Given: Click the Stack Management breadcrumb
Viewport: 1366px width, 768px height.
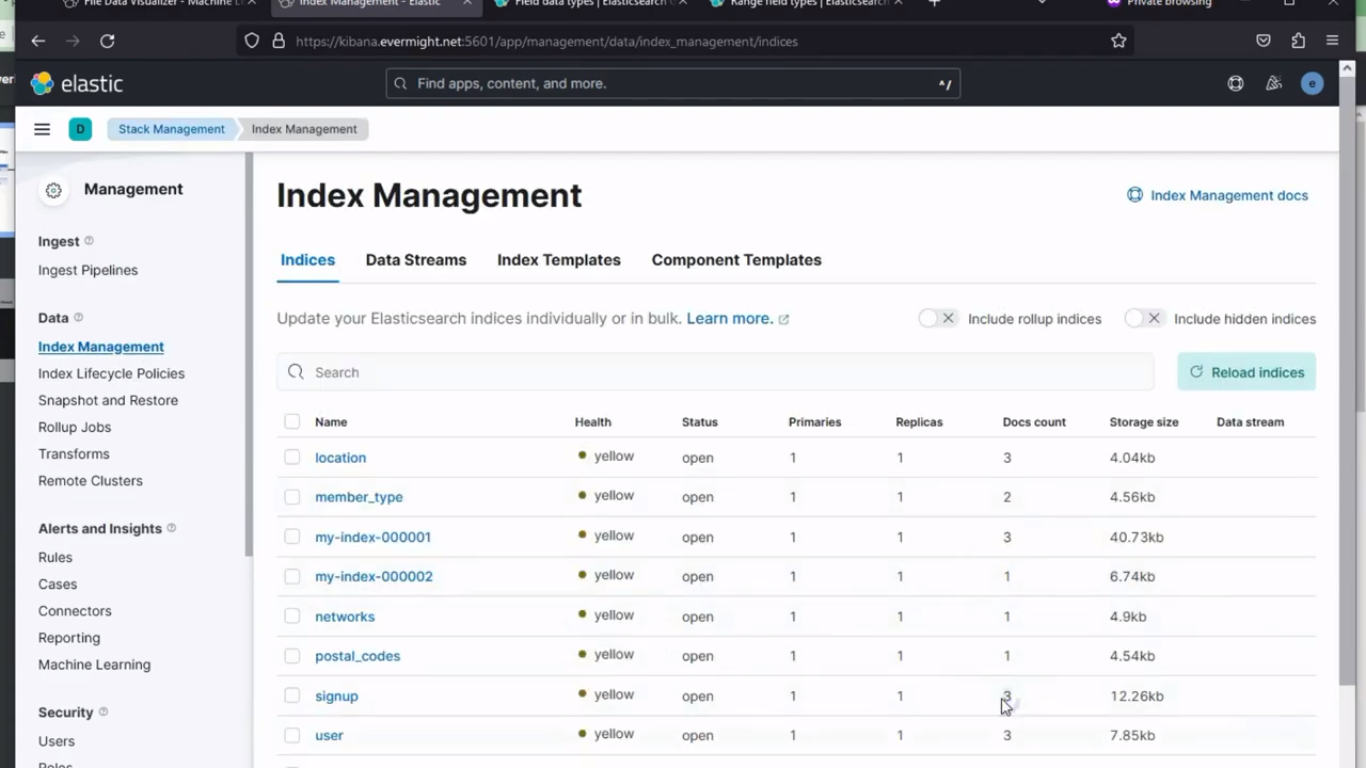Looking at the screenshot, I should (172, 129).
